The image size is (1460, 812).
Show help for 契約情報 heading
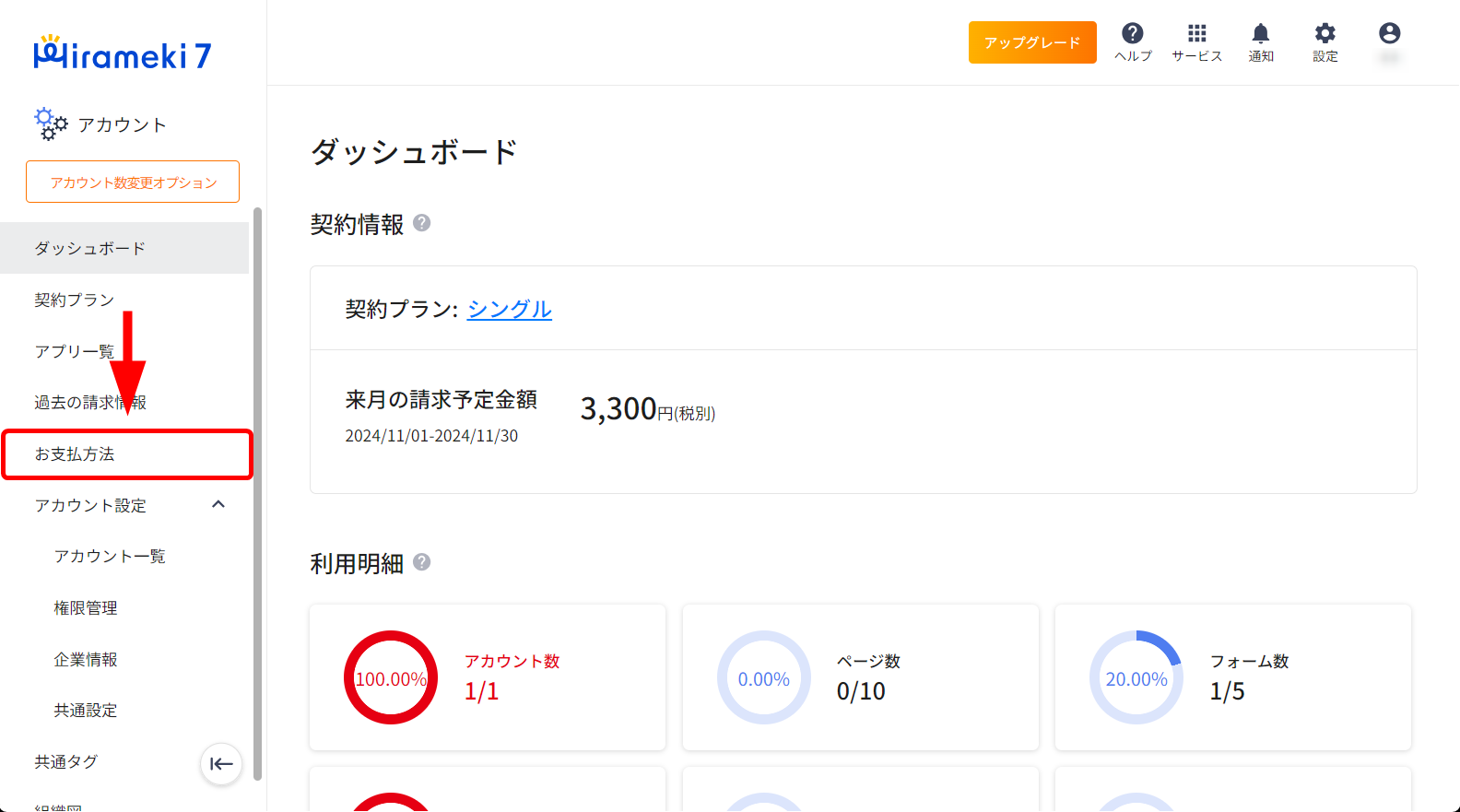coord(421,223)
